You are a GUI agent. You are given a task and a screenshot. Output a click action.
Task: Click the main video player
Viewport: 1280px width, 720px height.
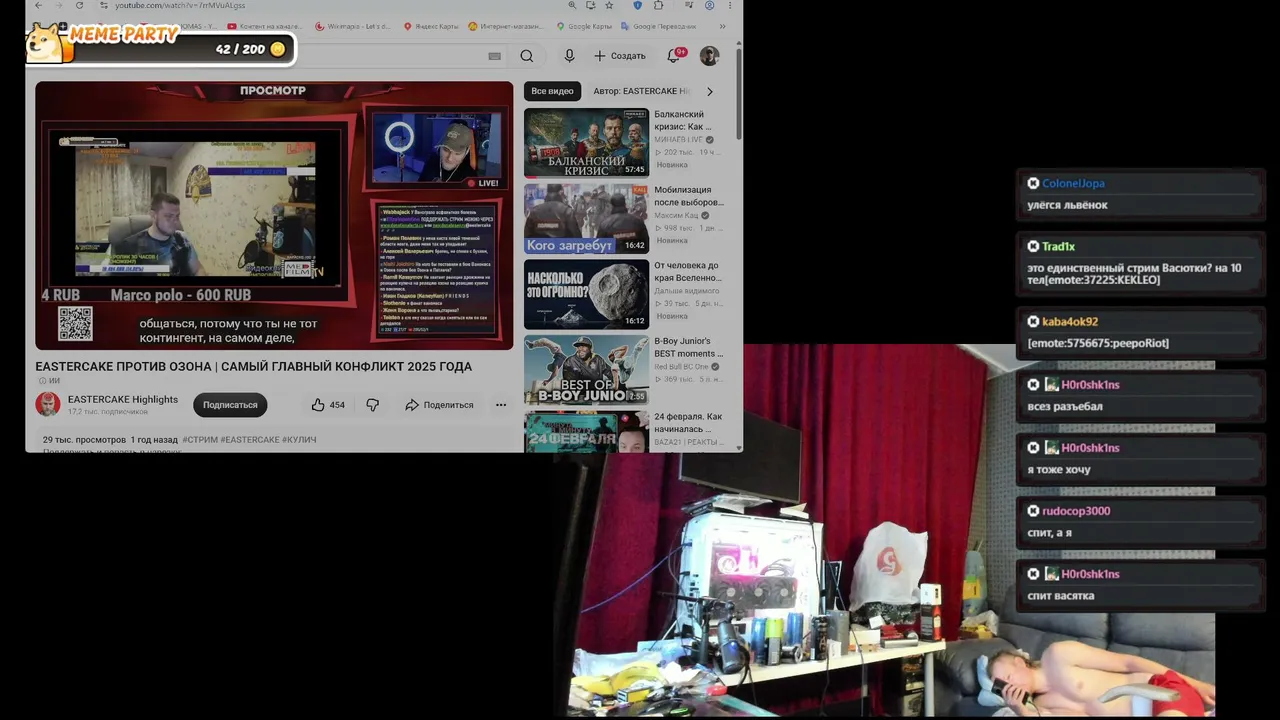click(x=274, y=215)
